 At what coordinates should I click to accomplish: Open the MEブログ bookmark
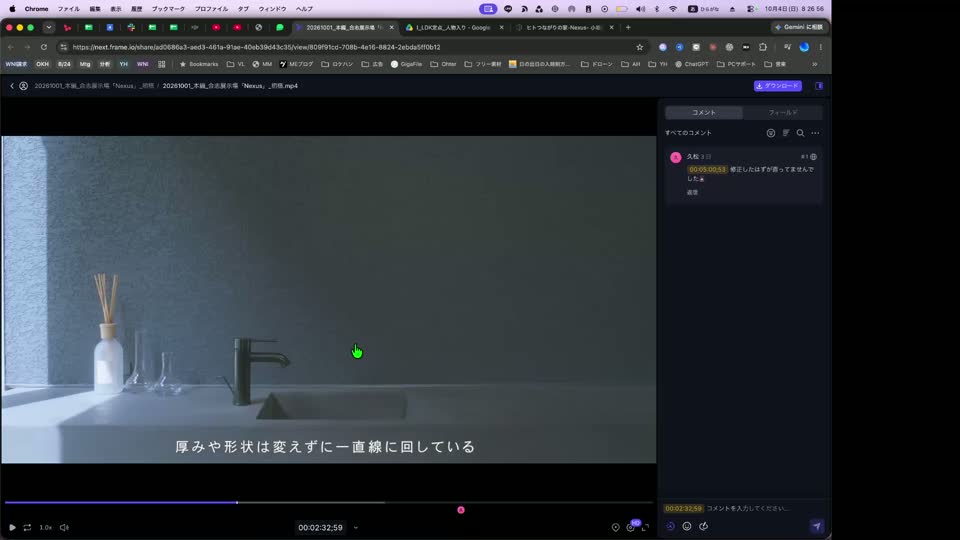pos(296,64)
